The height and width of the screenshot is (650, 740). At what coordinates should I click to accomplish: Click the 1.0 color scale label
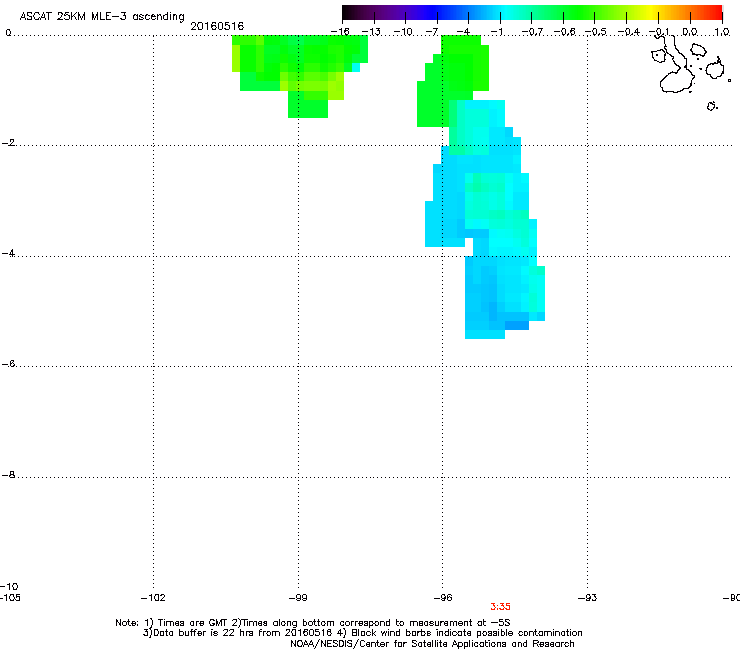(722, 32)
